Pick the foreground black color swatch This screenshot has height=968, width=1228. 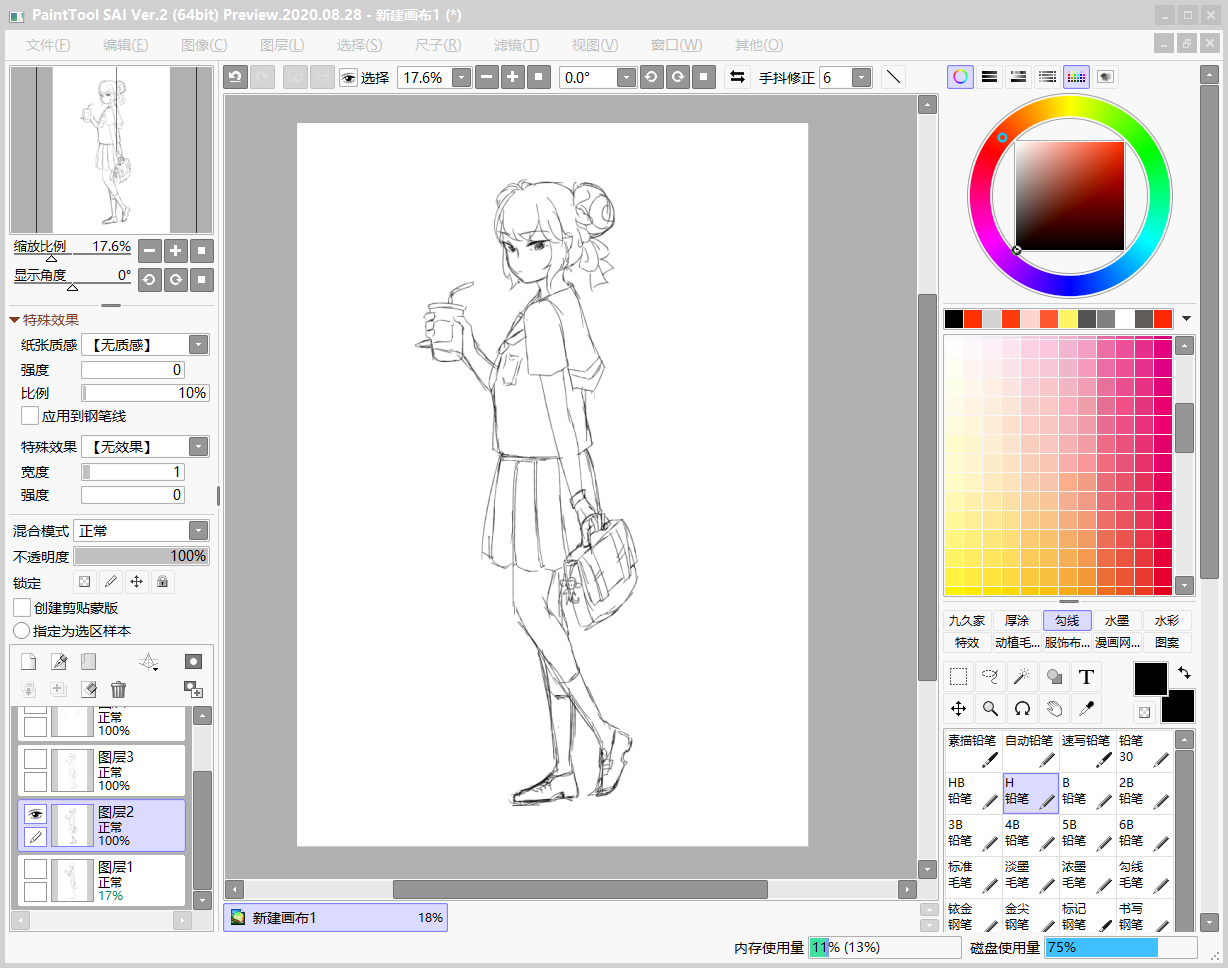point(1150,679)
